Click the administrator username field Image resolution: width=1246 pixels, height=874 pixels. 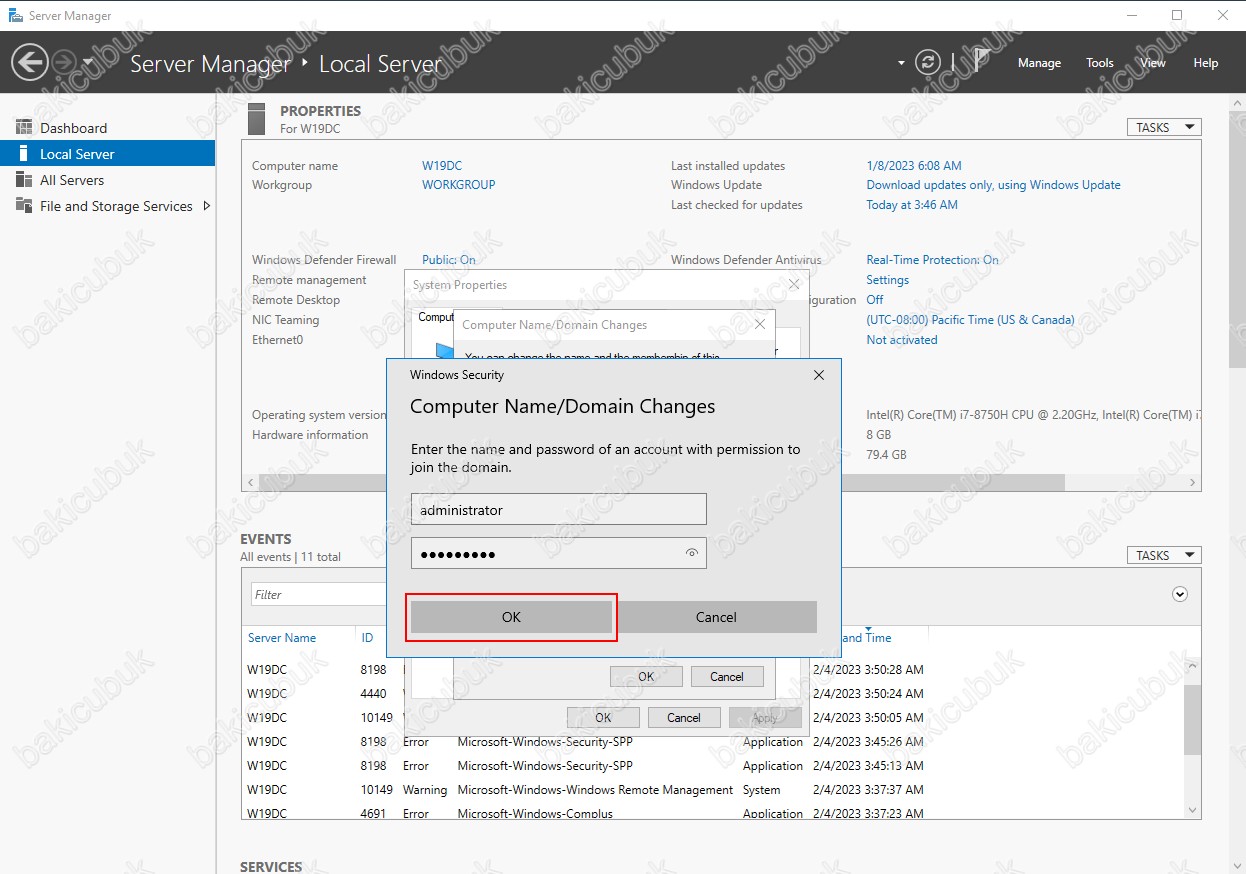(x=558, y=510)
